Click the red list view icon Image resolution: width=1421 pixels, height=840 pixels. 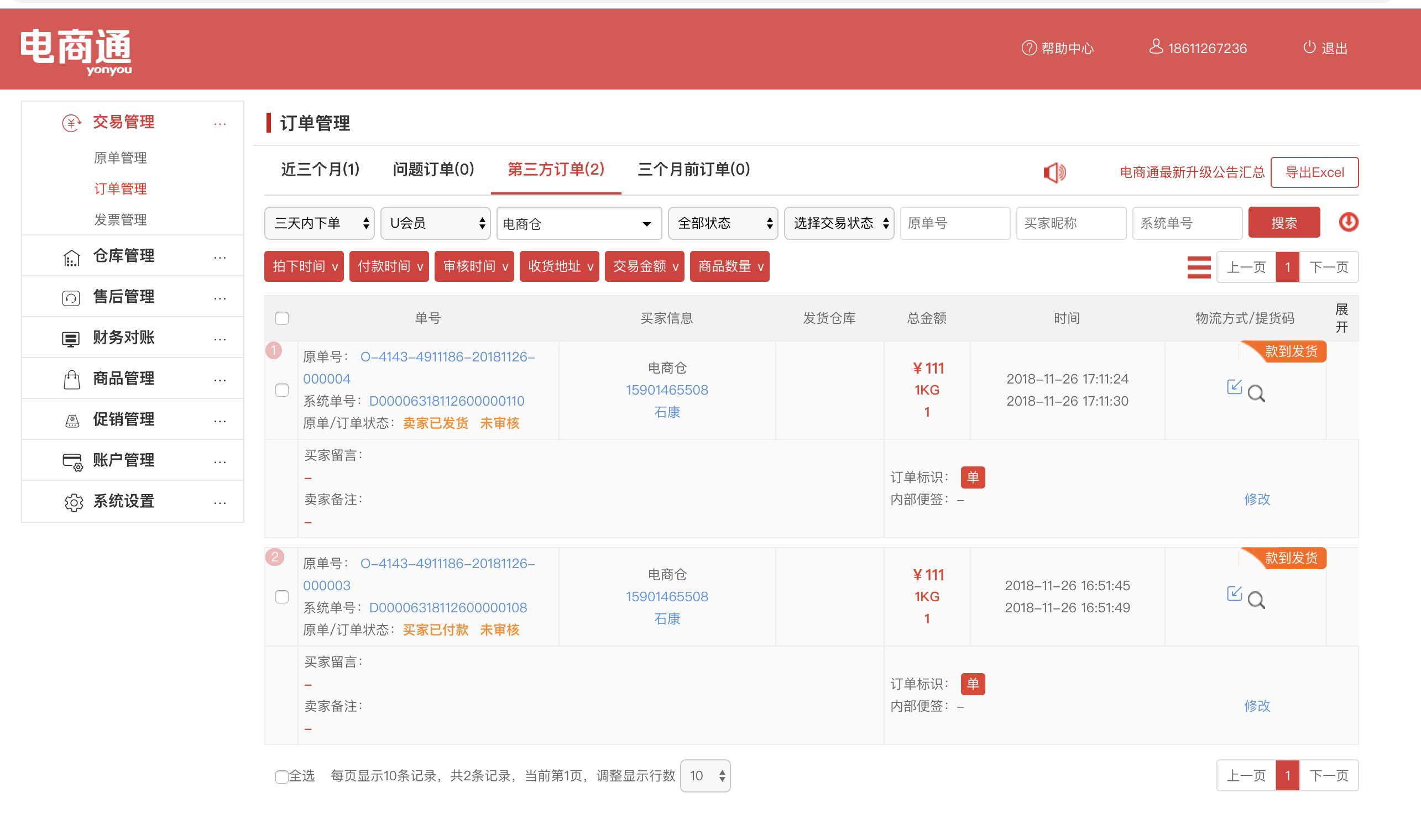1198,267
